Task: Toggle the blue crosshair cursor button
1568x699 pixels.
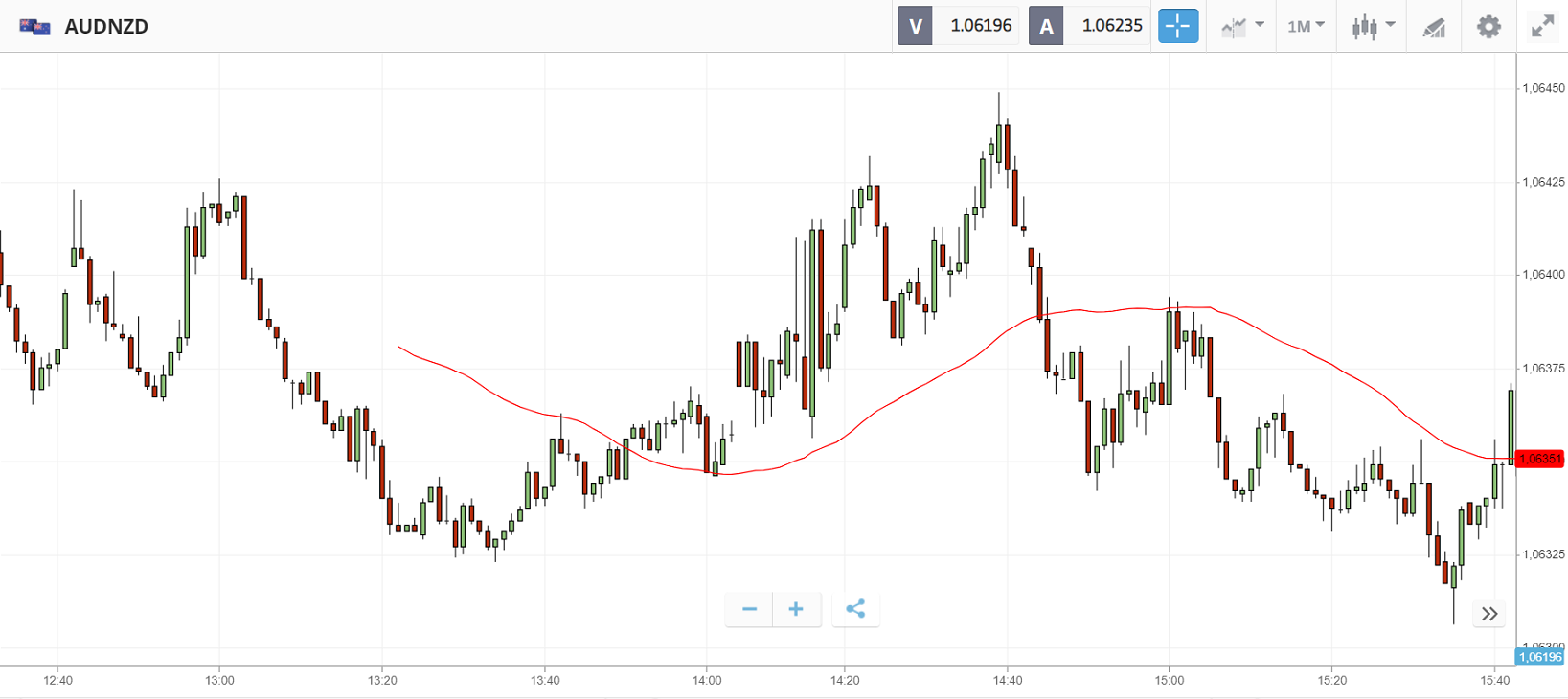Action: pos(1178,26)
